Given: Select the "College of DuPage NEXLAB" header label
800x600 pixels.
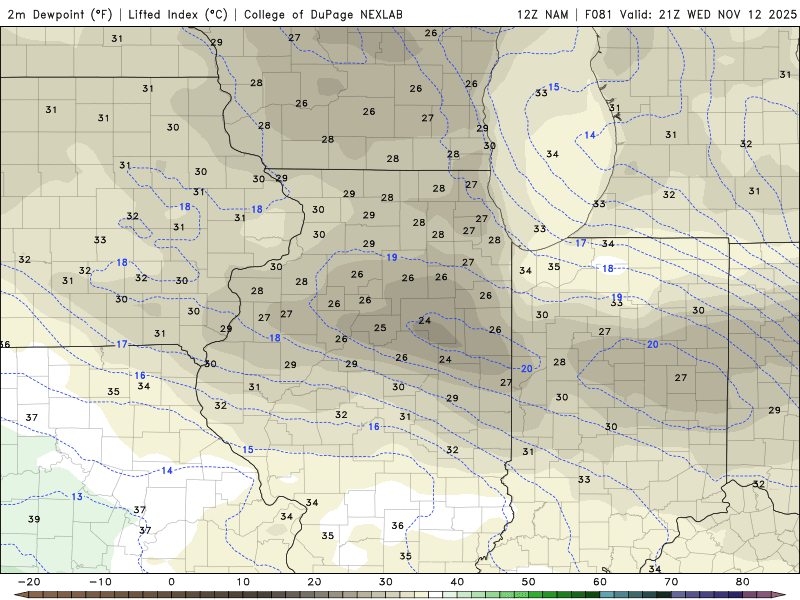Looking at the screenshot, I should [x=323, y=15].
